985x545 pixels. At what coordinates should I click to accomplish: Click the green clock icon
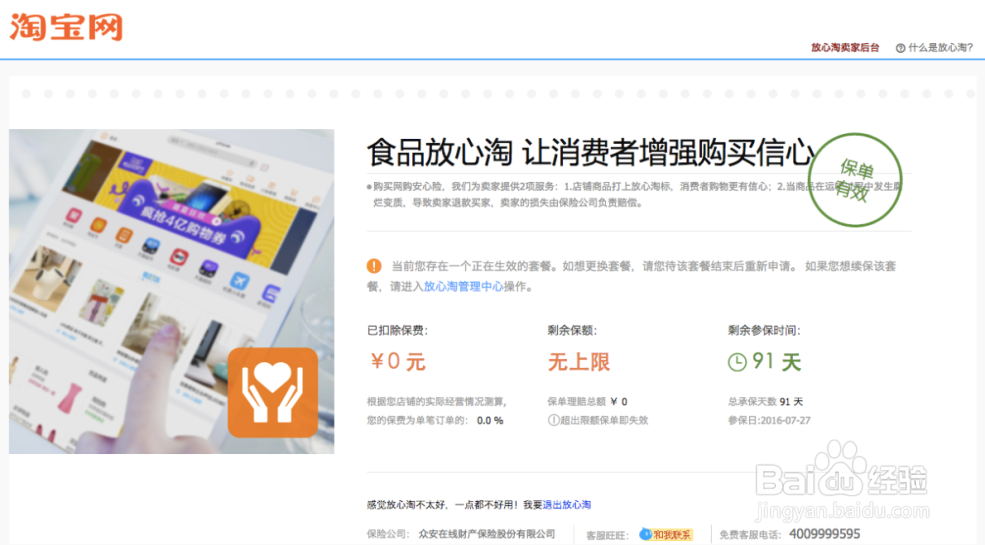[737, 362]
